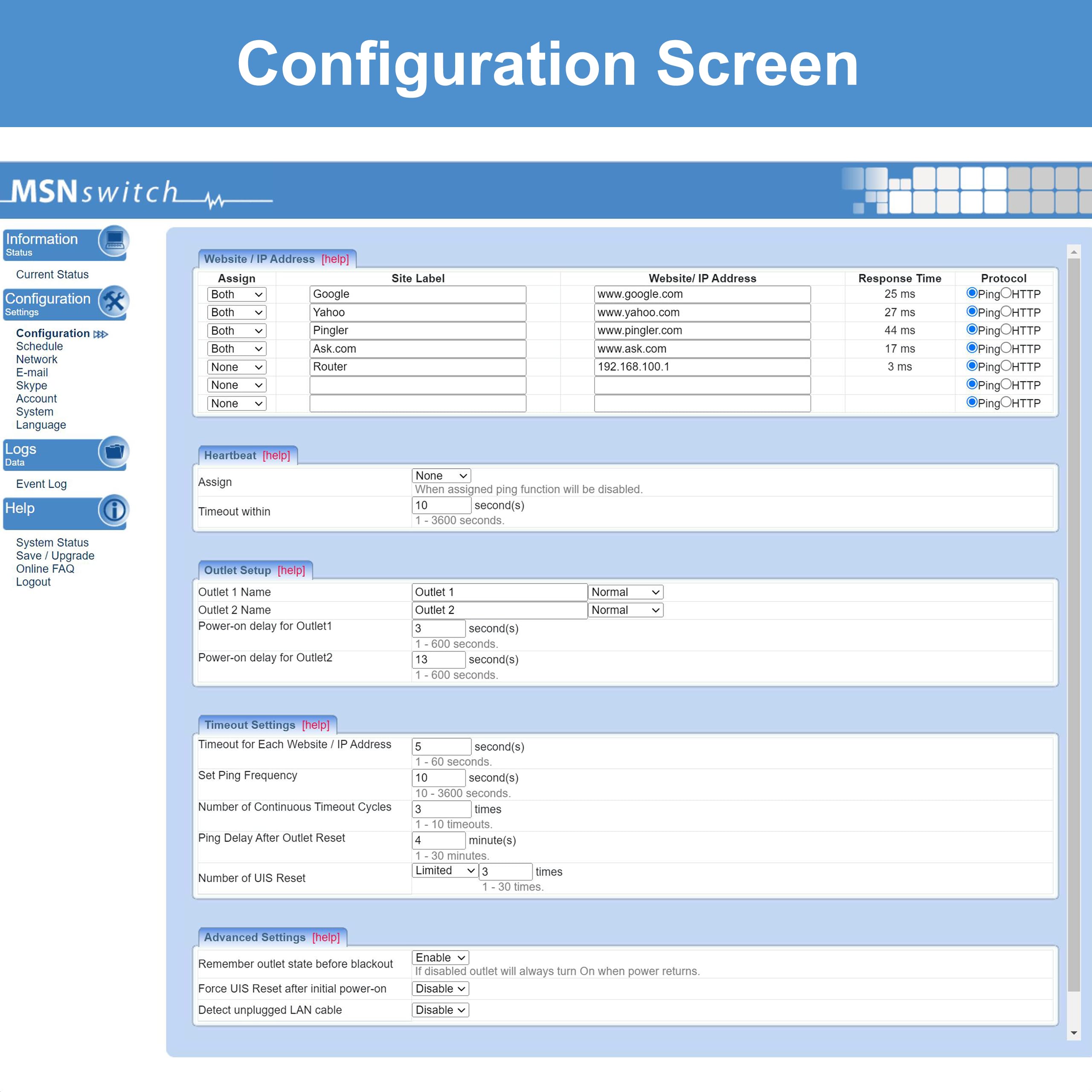
Task: Click the arrows icon beside Configuration link
Action: pyautogui.click(x=101, y=334)
